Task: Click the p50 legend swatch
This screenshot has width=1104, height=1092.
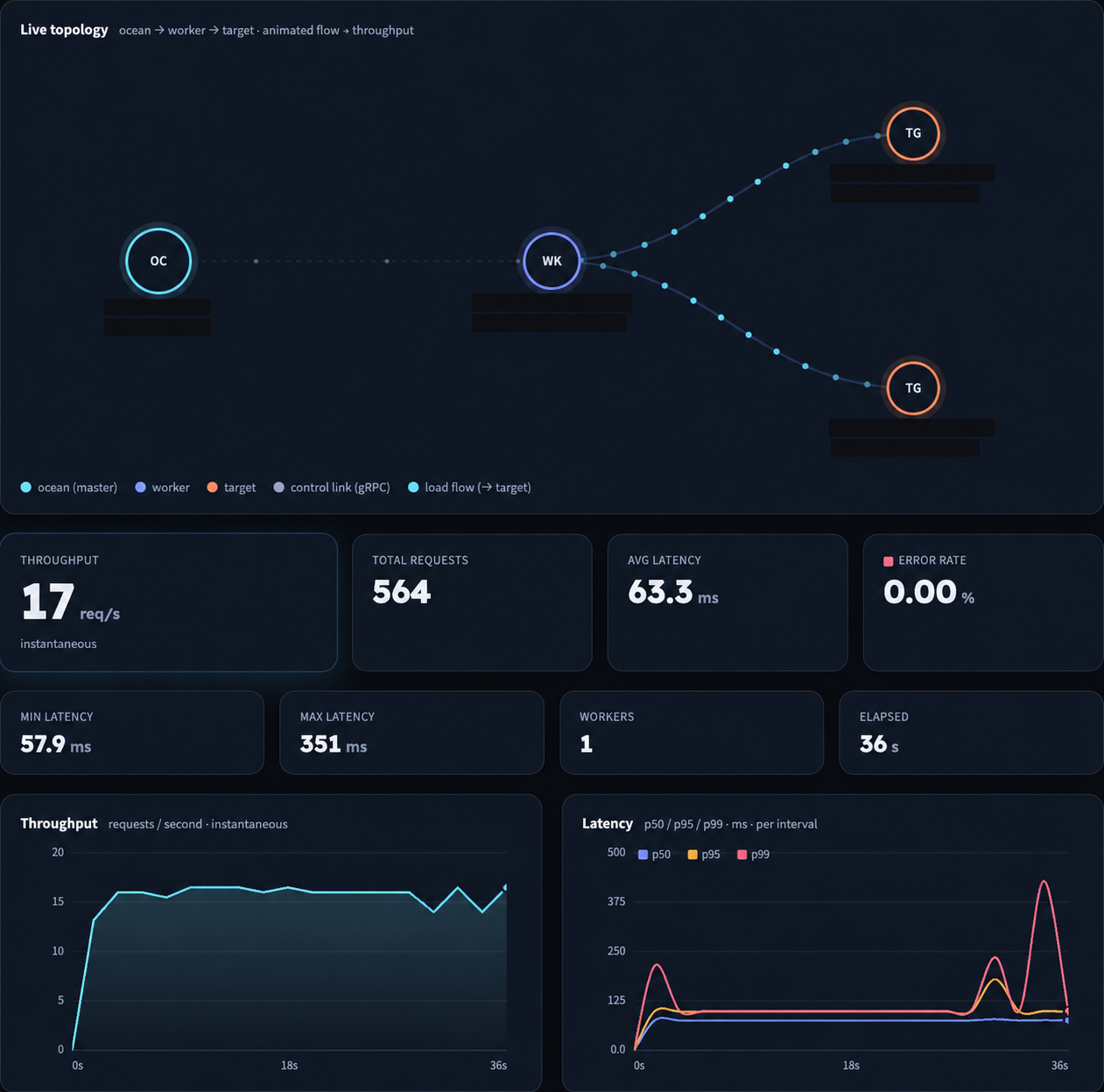Action: pyautogui.click(x=643, y=855)
